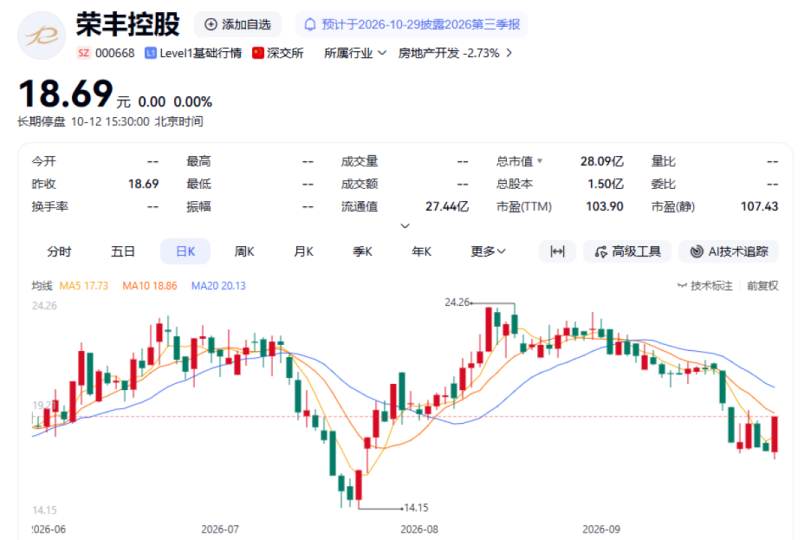Switch to 年K chart tab
This screenshot has height=540, width=804.
pos(421,251)
